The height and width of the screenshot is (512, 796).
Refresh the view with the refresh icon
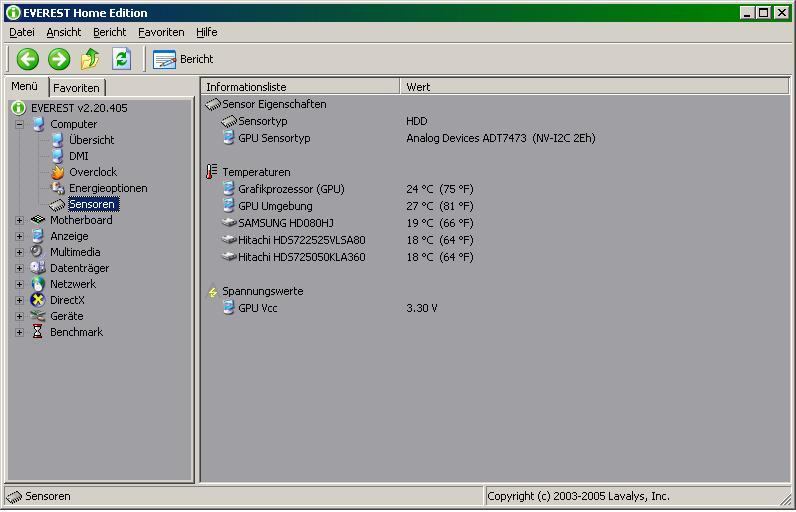point(121,59)
